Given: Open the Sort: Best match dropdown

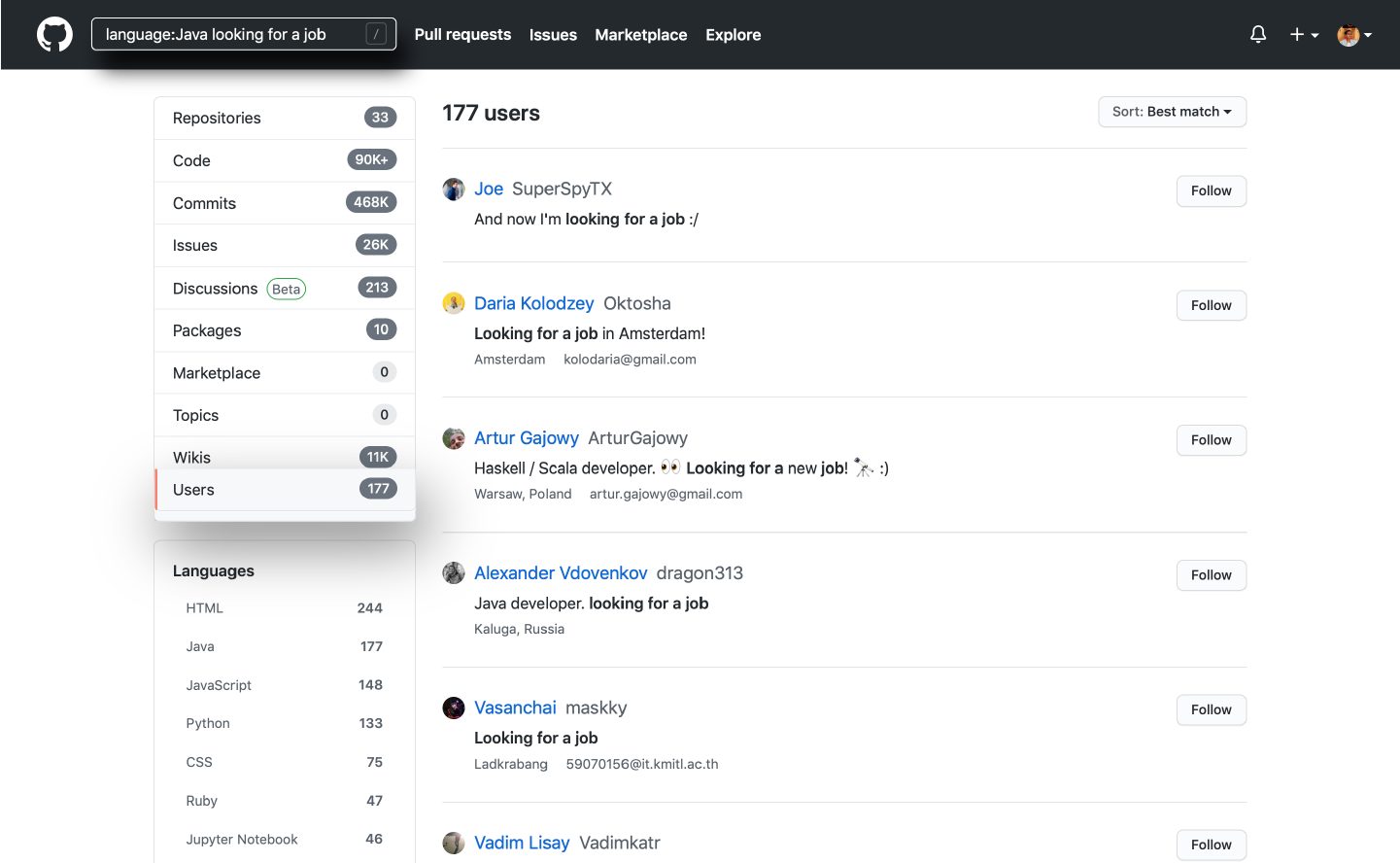Looking at the screenshot, I should point(1172,111).
